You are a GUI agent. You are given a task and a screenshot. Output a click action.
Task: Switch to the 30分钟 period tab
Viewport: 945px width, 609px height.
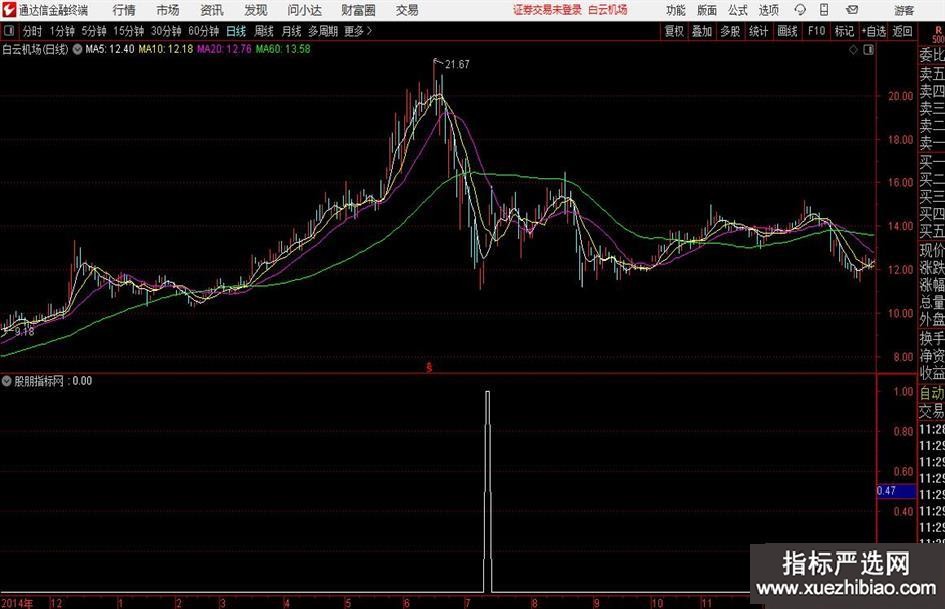click(166, 31)
